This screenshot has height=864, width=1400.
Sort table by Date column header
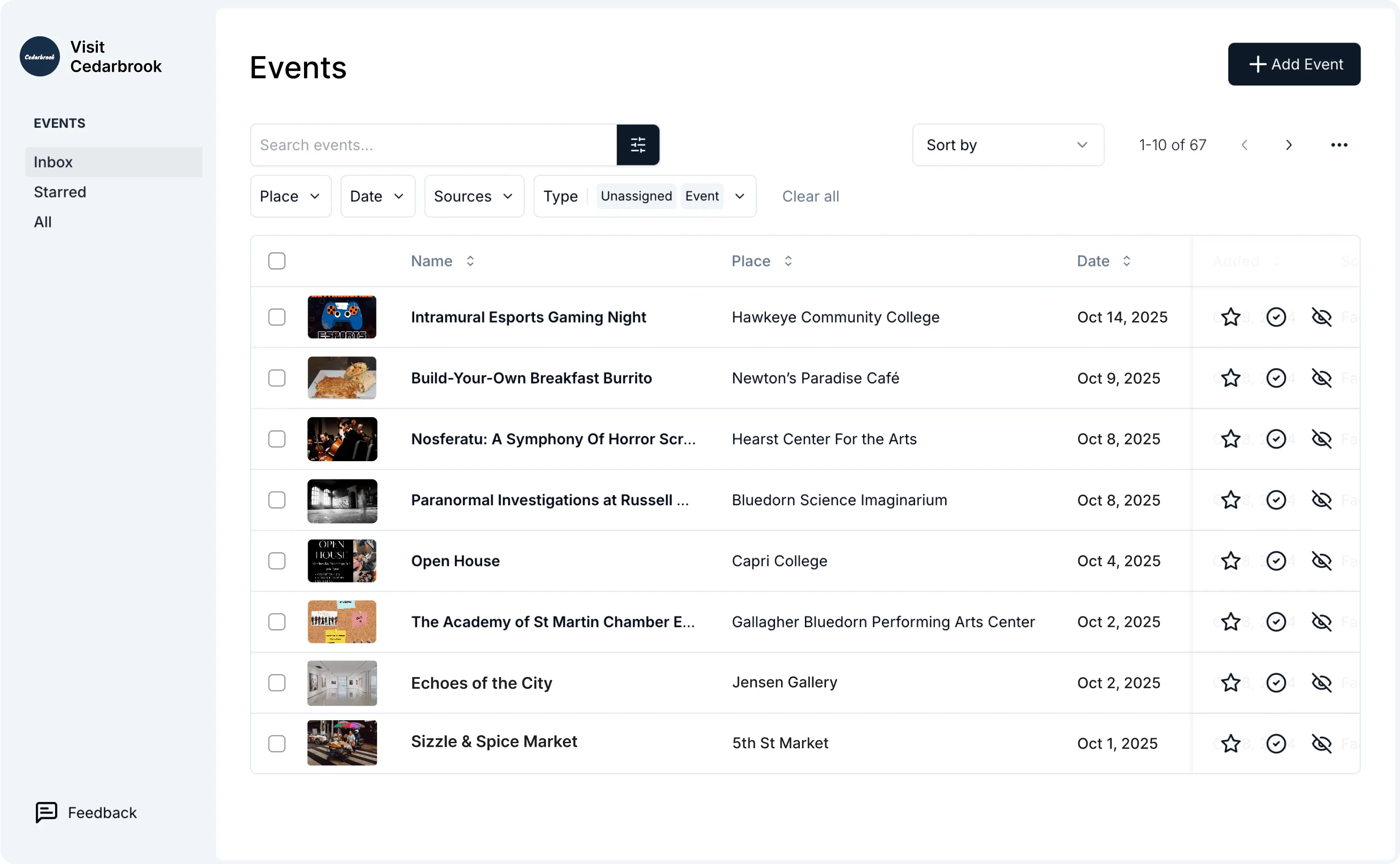pyautogui.click(x=1103, y=261)
